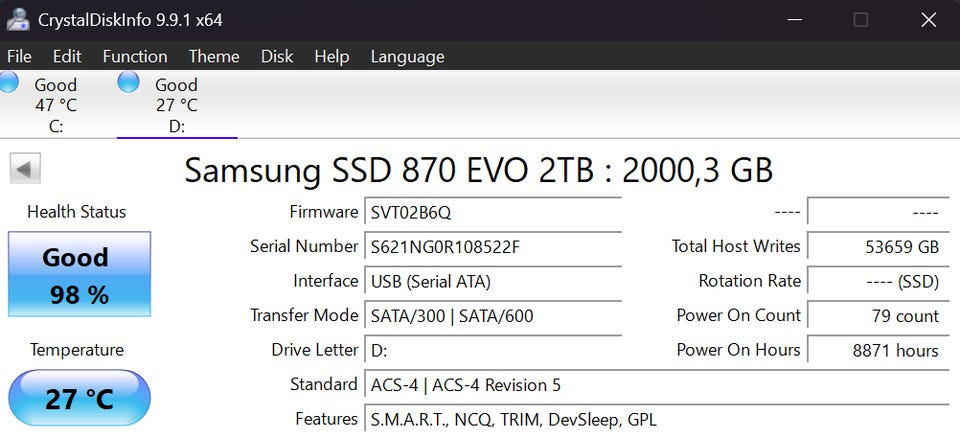Open the Help menu
This screenshot has width=960, height=438.
point(331,56)
